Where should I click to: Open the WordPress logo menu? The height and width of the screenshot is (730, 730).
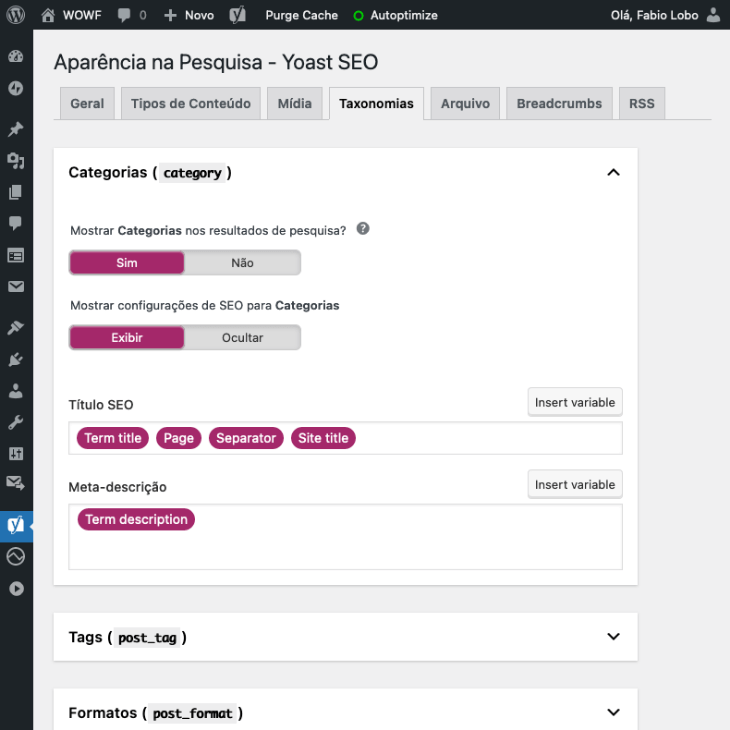(15, 15)
